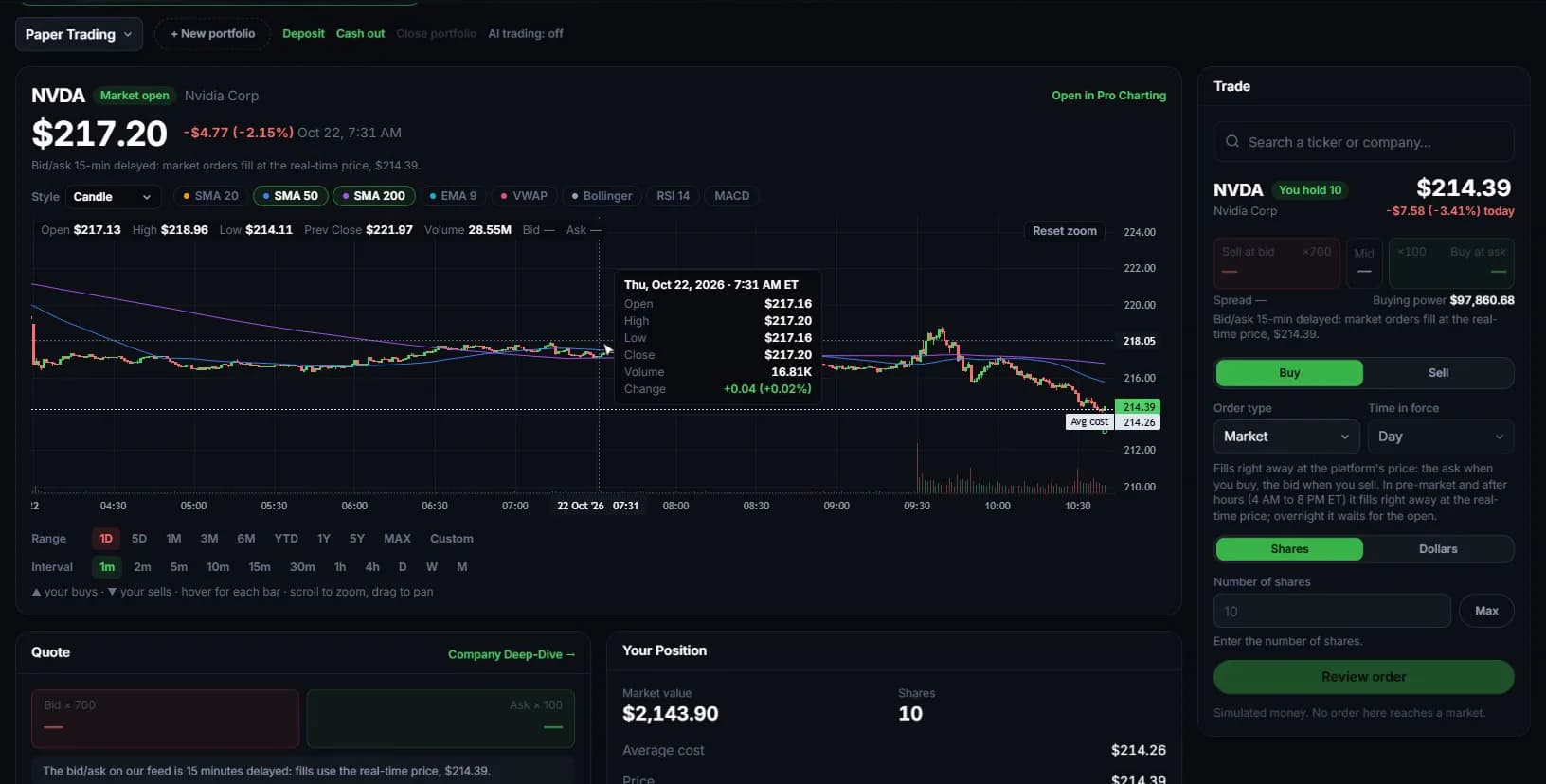Viewport: 1546px width, 784px height.
Task: Enable Bollinger bands indicator
Action: 602,196
